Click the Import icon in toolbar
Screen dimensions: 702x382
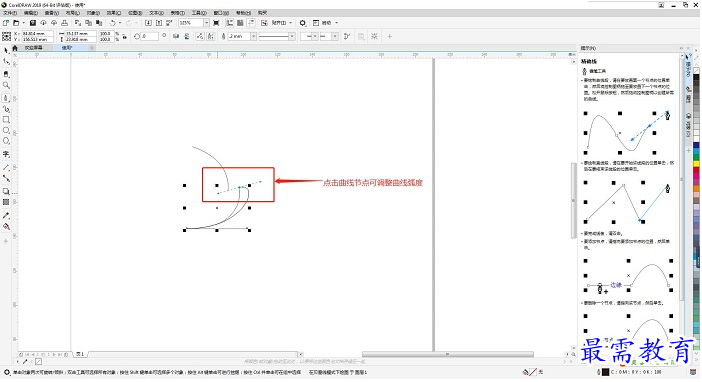pyautogui.click(x=148, y=23)
